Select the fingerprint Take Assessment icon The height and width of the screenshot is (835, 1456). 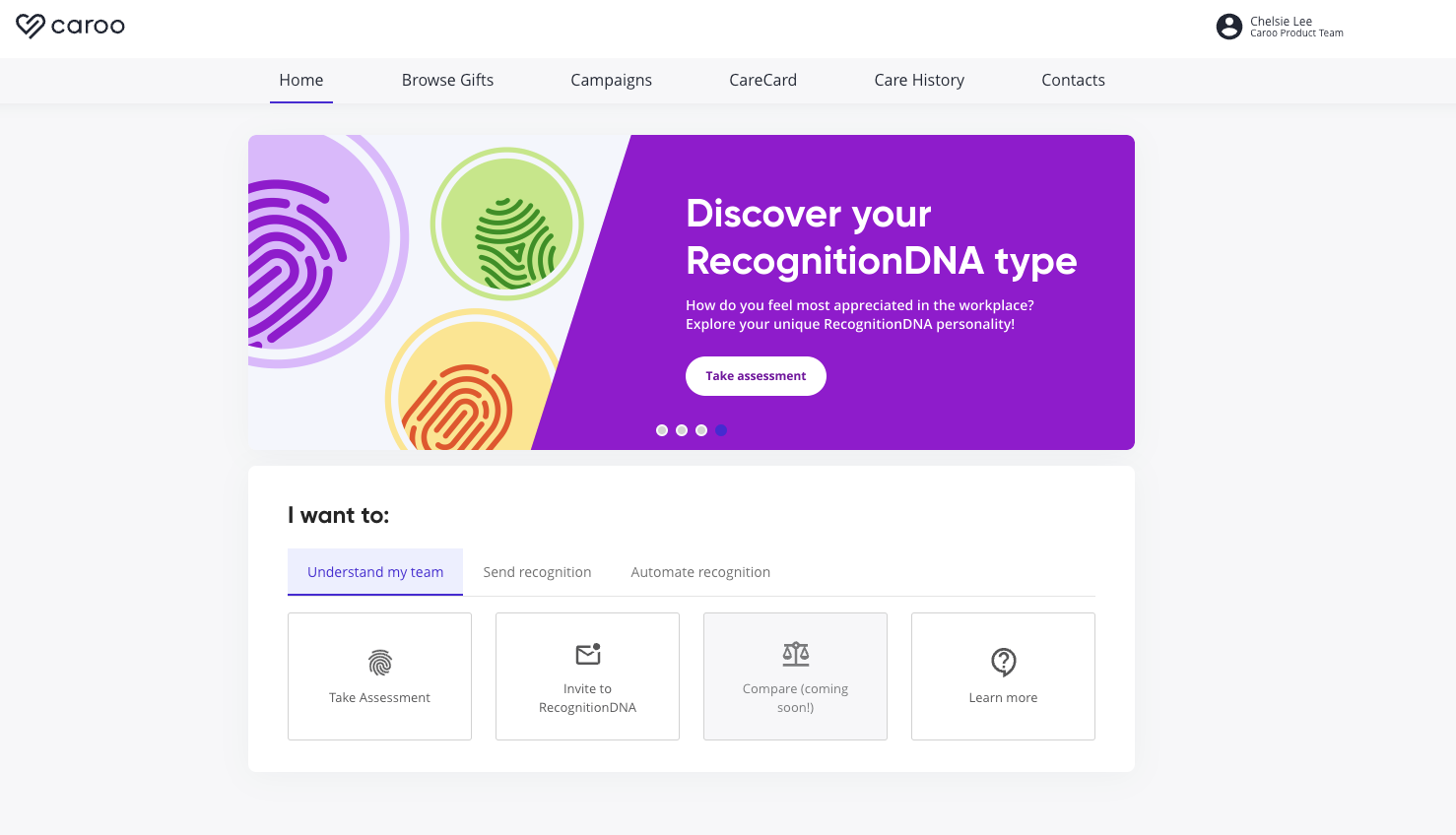[379, 663]
